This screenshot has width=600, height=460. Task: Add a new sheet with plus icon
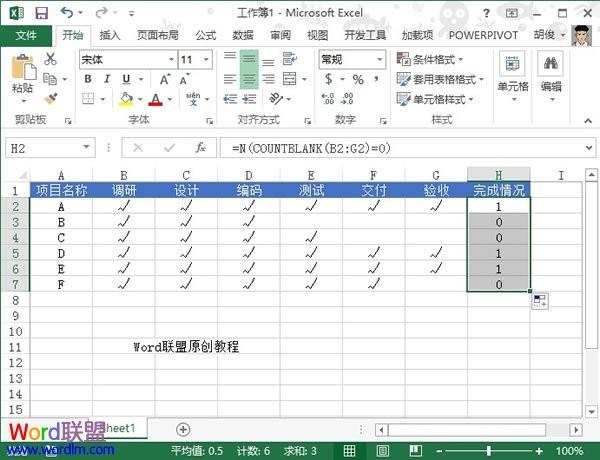tap(183, 429)
